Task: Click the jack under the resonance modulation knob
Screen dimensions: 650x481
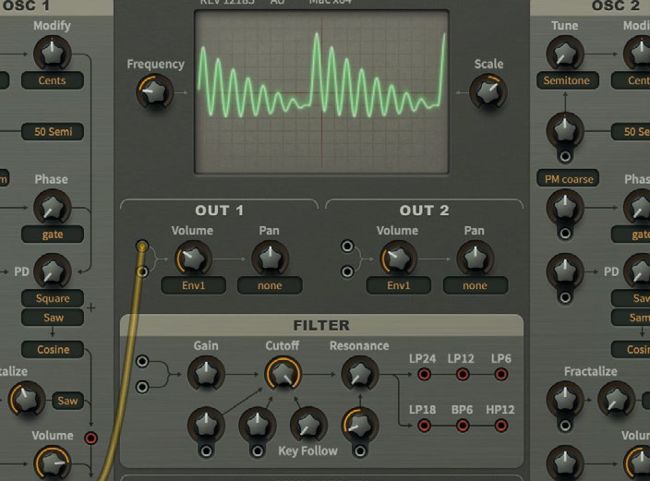Action: pyautogui.click(x=360, y=451)
